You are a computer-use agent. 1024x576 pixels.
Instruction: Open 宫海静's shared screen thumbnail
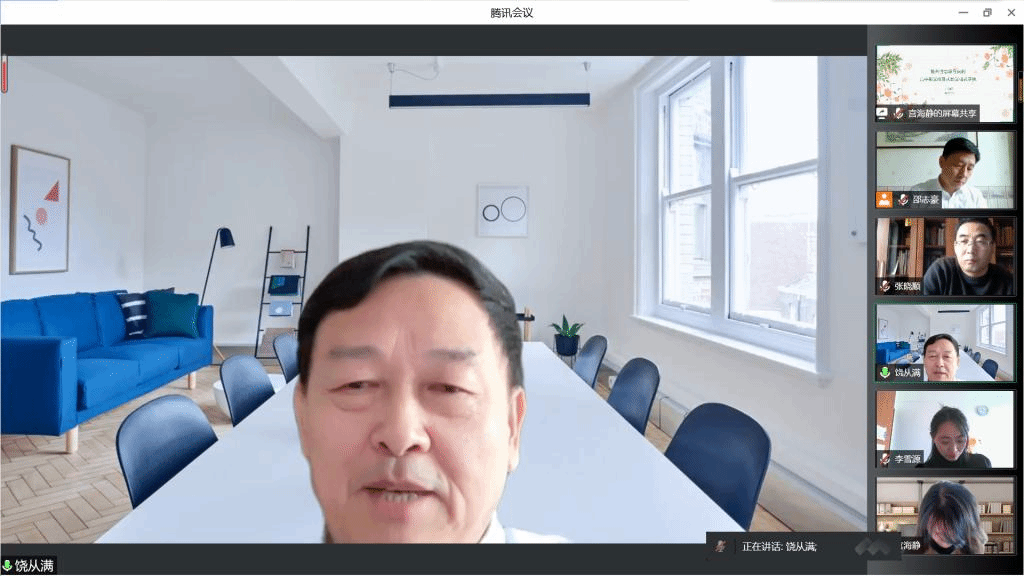point(944,78)
